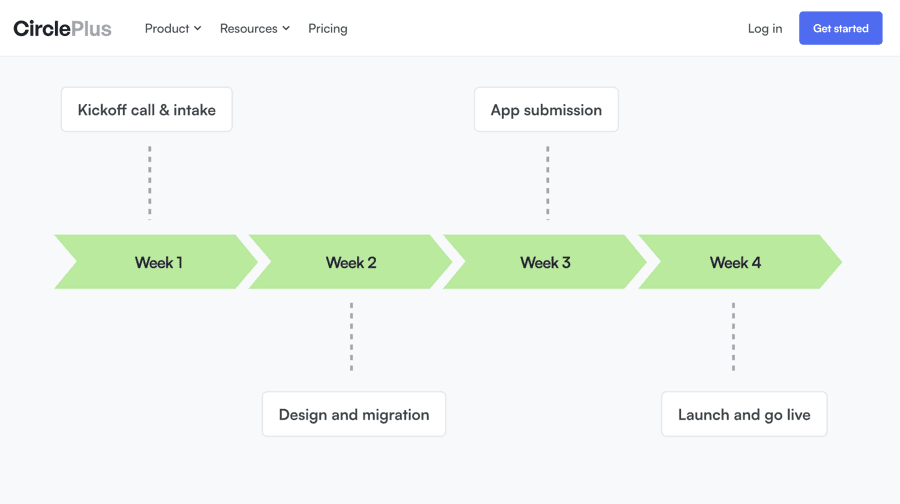
Task: Click the Log in link
Action: coord(765,28)
